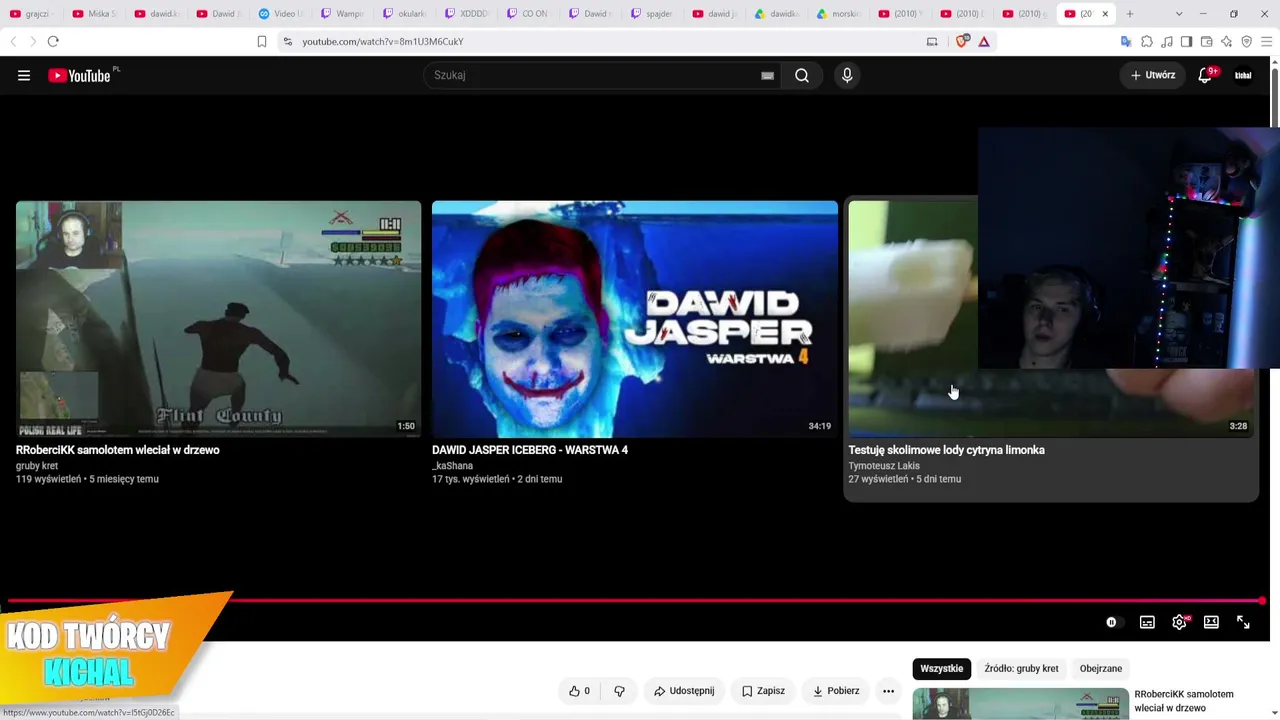Image resolution: width=1280 pixels, height=720 pixels.
Task: Reload the page in the browser
Action: [53, 41]
